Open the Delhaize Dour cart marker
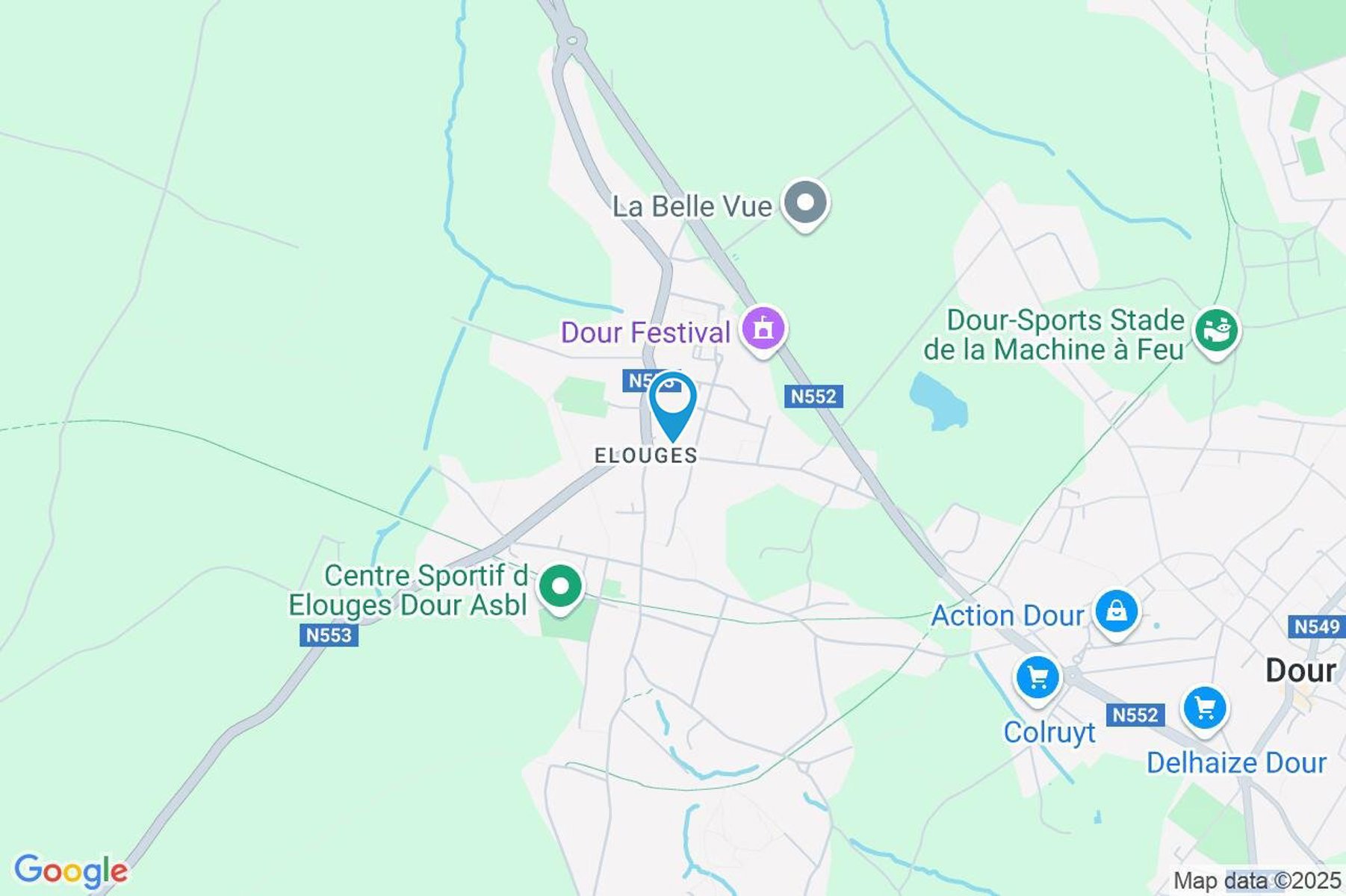 [x=1204, y=708]
